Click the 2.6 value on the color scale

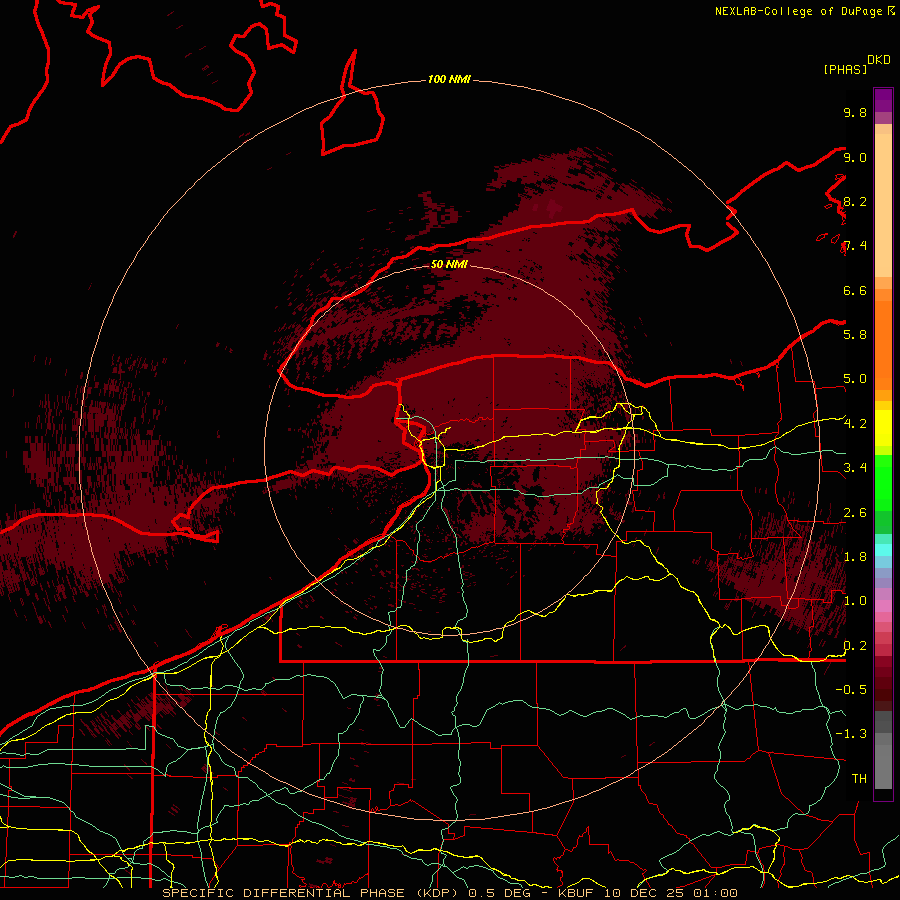(855, 513)
